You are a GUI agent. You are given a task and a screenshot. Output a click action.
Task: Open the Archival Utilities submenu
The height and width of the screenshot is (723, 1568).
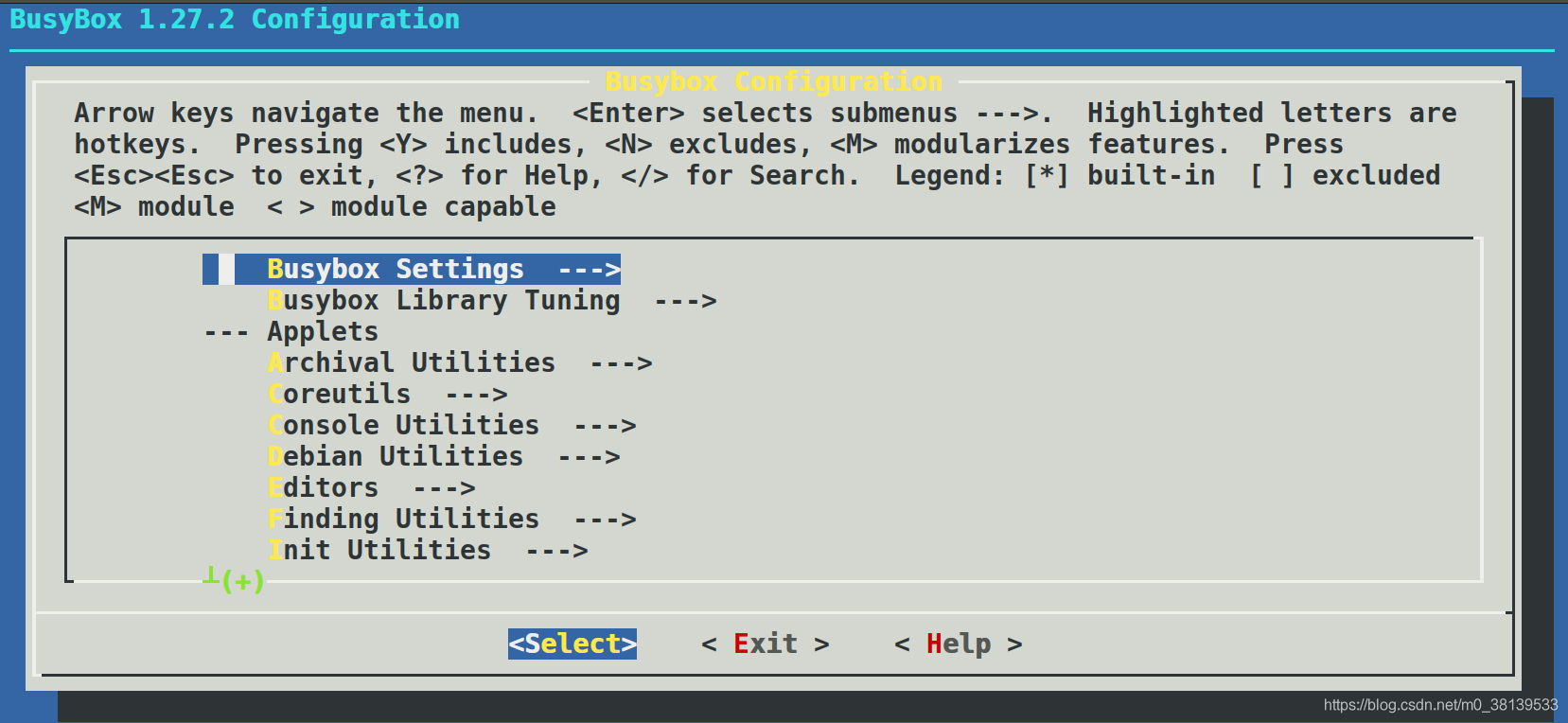tap(459, 363)
